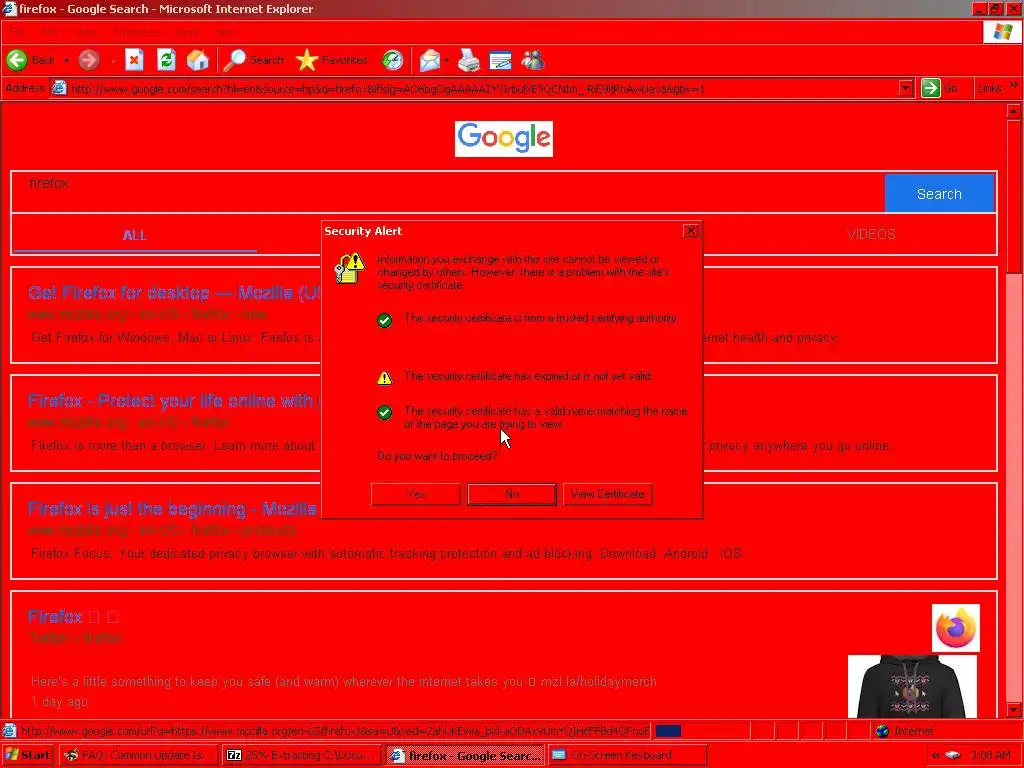
Task: Select the ALL results tab
Action: click(135, 235)
